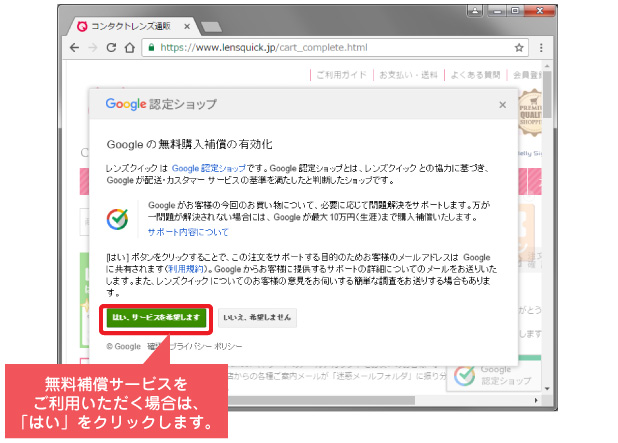The width and height of the screenshot is (618, 443).
Task: Open the プライバシー ポリシー footer link
Action: (205, 346)
